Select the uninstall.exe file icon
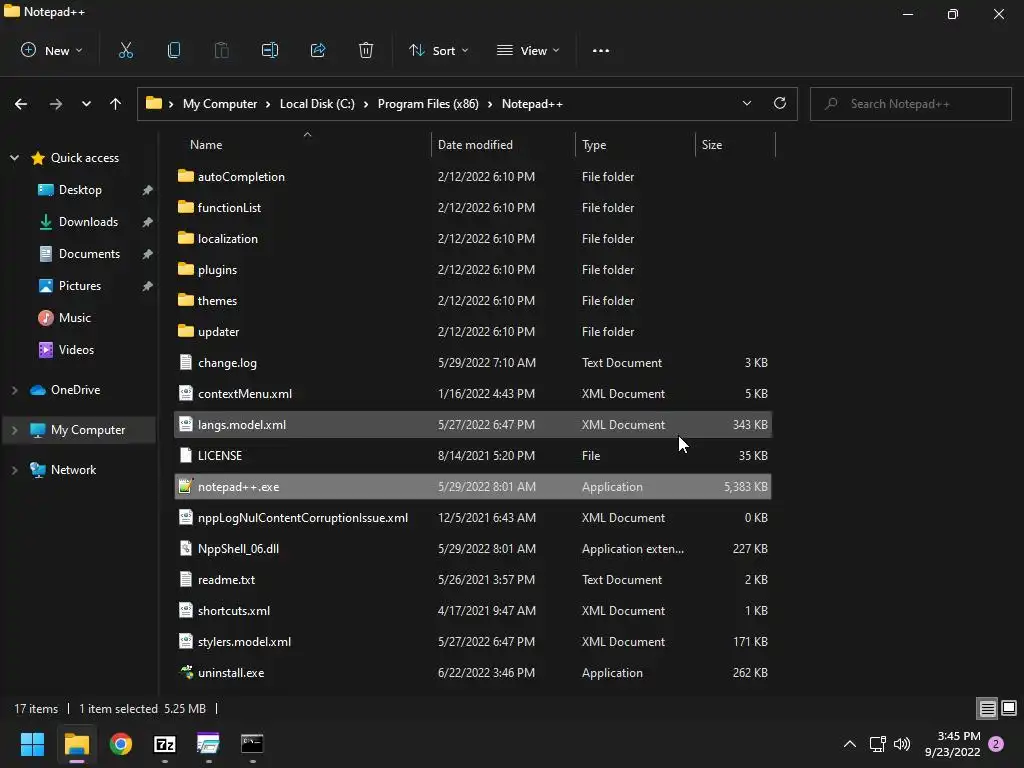The width and height of the screenshot is (1024, 768). [186, 672]
